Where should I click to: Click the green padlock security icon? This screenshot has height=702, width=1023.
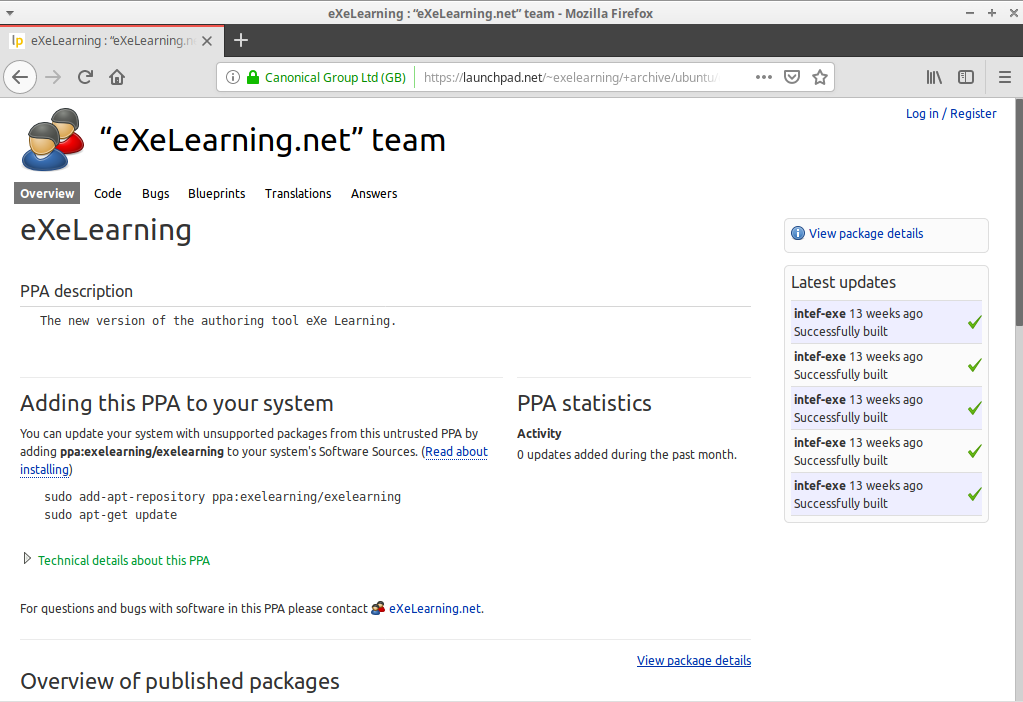click(x=252, y=78)
